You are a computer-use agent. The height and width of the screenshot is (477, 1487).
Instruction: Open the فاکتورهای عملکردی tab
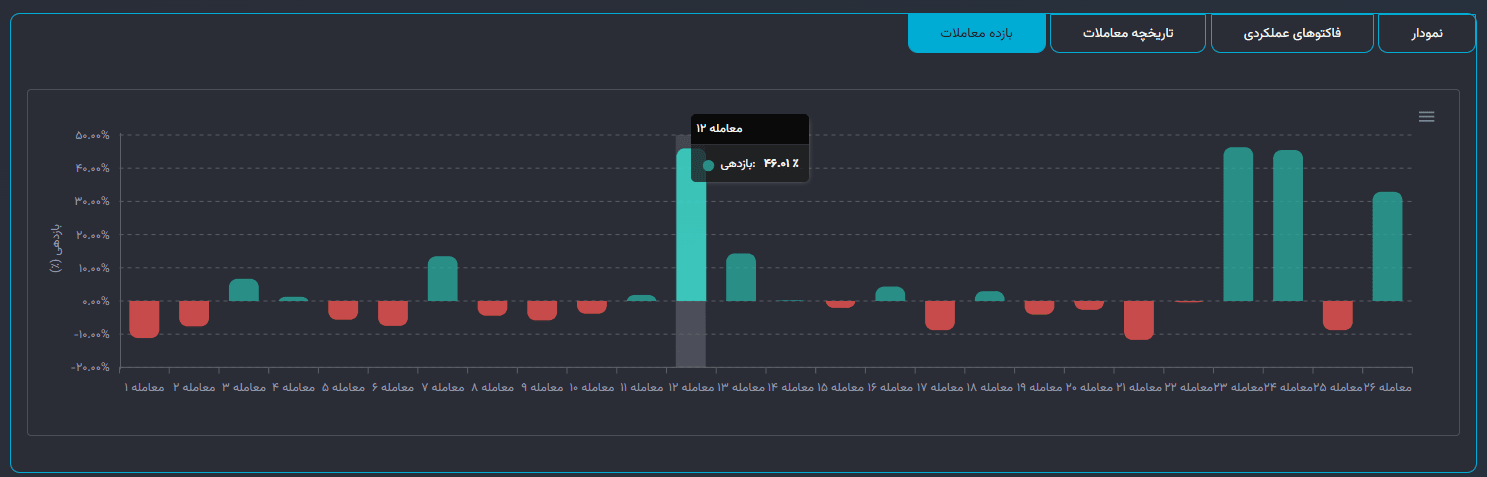pos(1291,34)
